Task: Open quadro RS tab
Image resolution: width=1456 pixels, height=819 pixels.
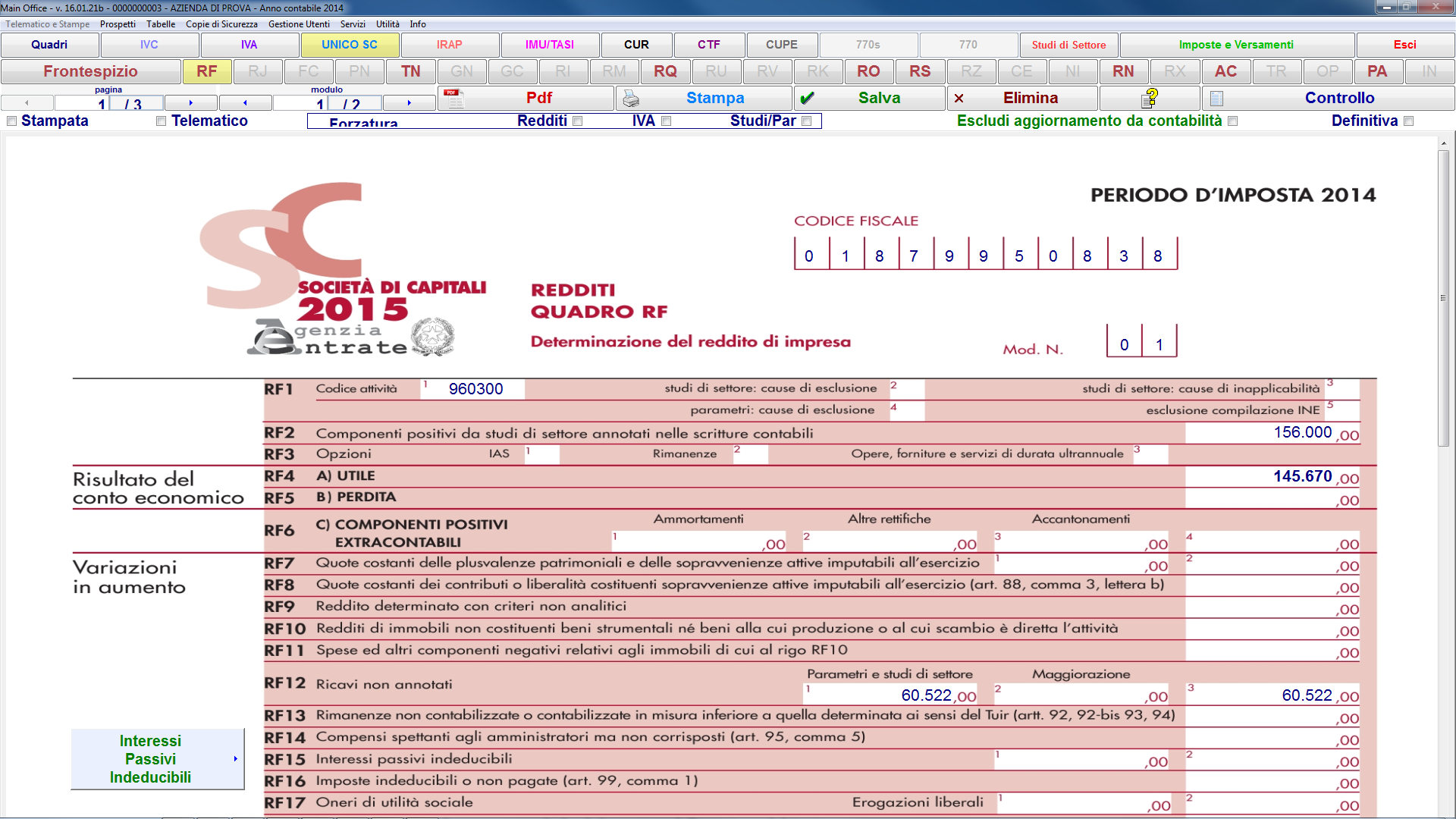Action: 920,71
